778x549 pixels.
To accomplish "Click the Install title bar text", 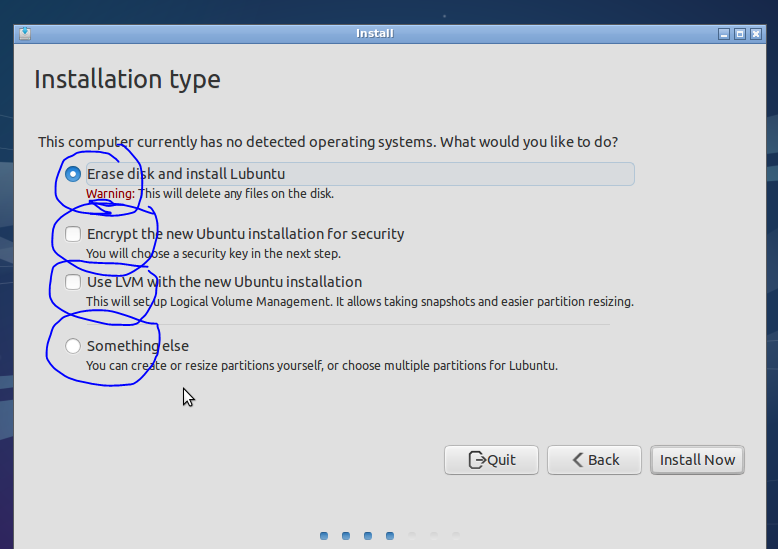I will click(374, 34).
